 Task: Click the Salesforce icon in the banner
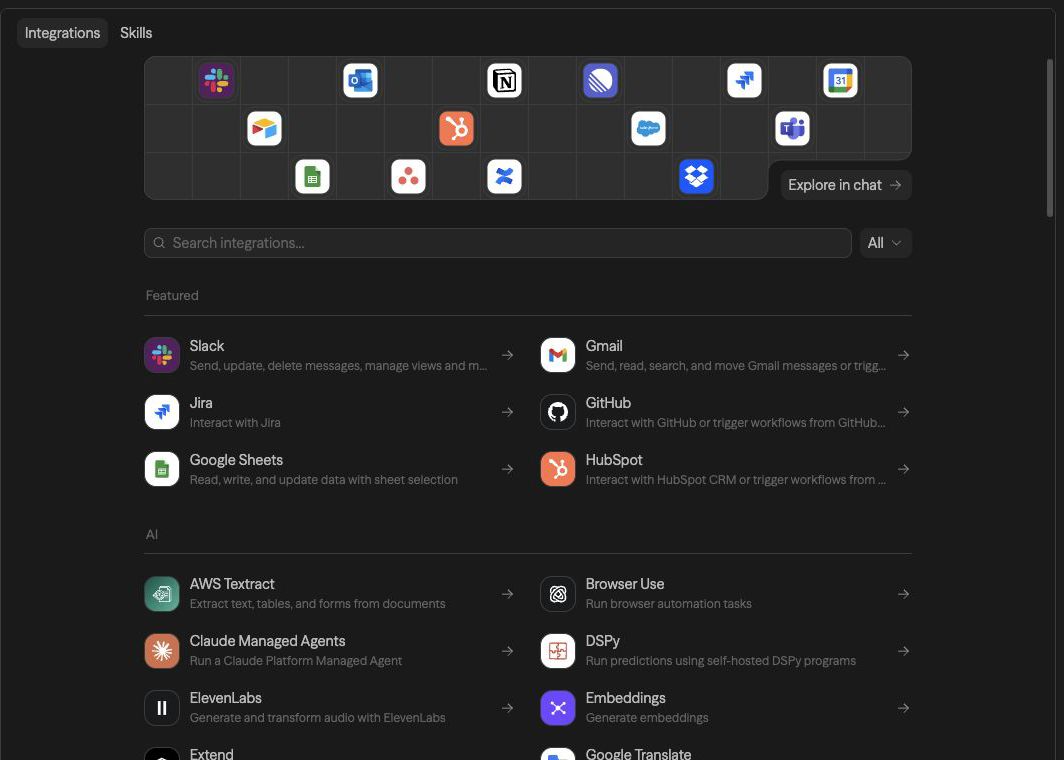click(648, 128)
